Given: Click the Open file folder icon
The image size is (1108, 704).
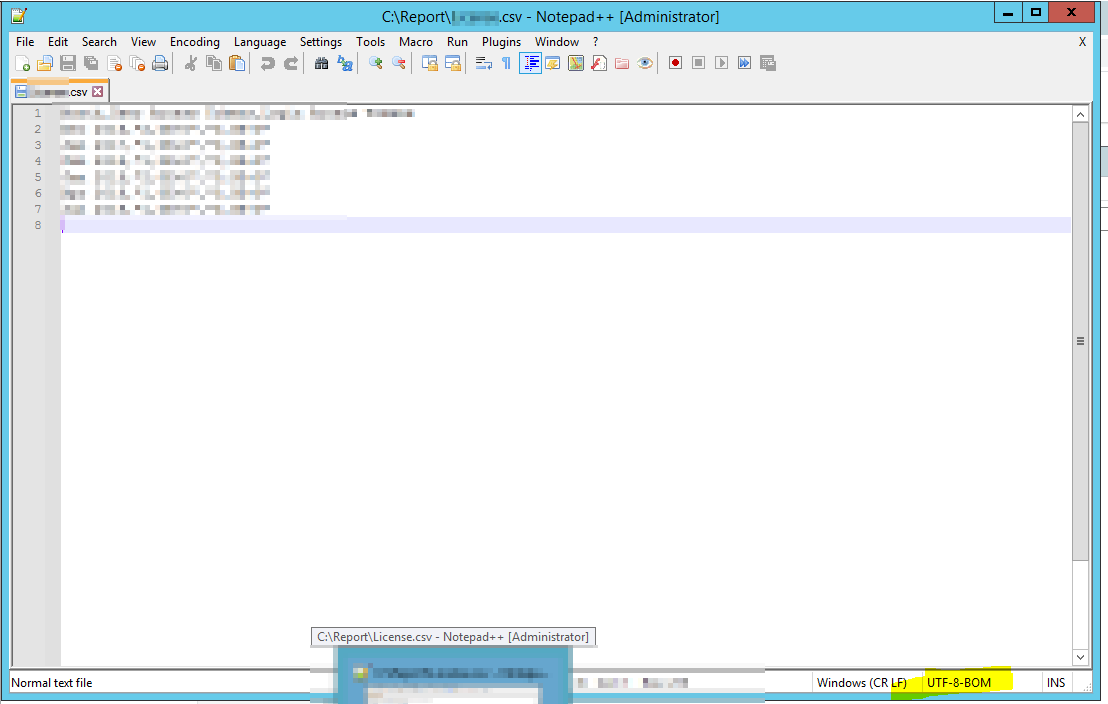Looking at the screenshot, I should click(x=45, y=64).
